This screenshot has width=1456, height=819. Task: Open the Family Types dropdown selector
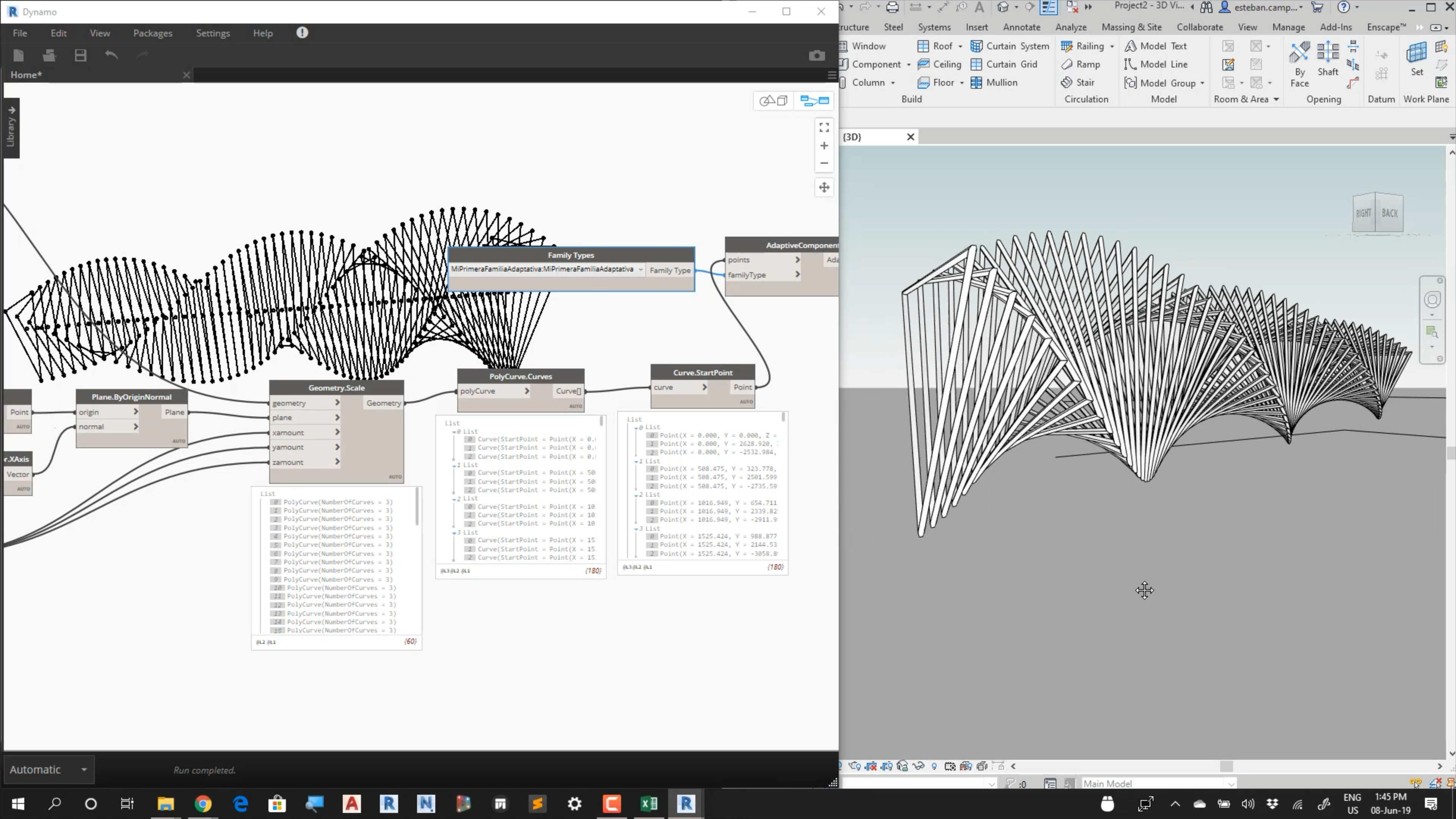coord(640,270)
